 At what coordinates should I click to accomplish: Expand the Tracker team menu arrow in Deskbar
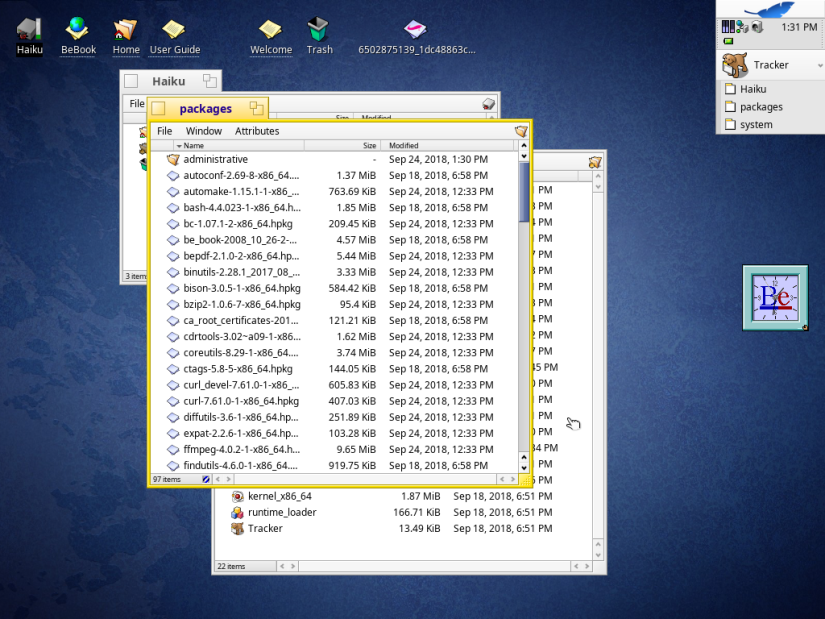click(819, 66)
